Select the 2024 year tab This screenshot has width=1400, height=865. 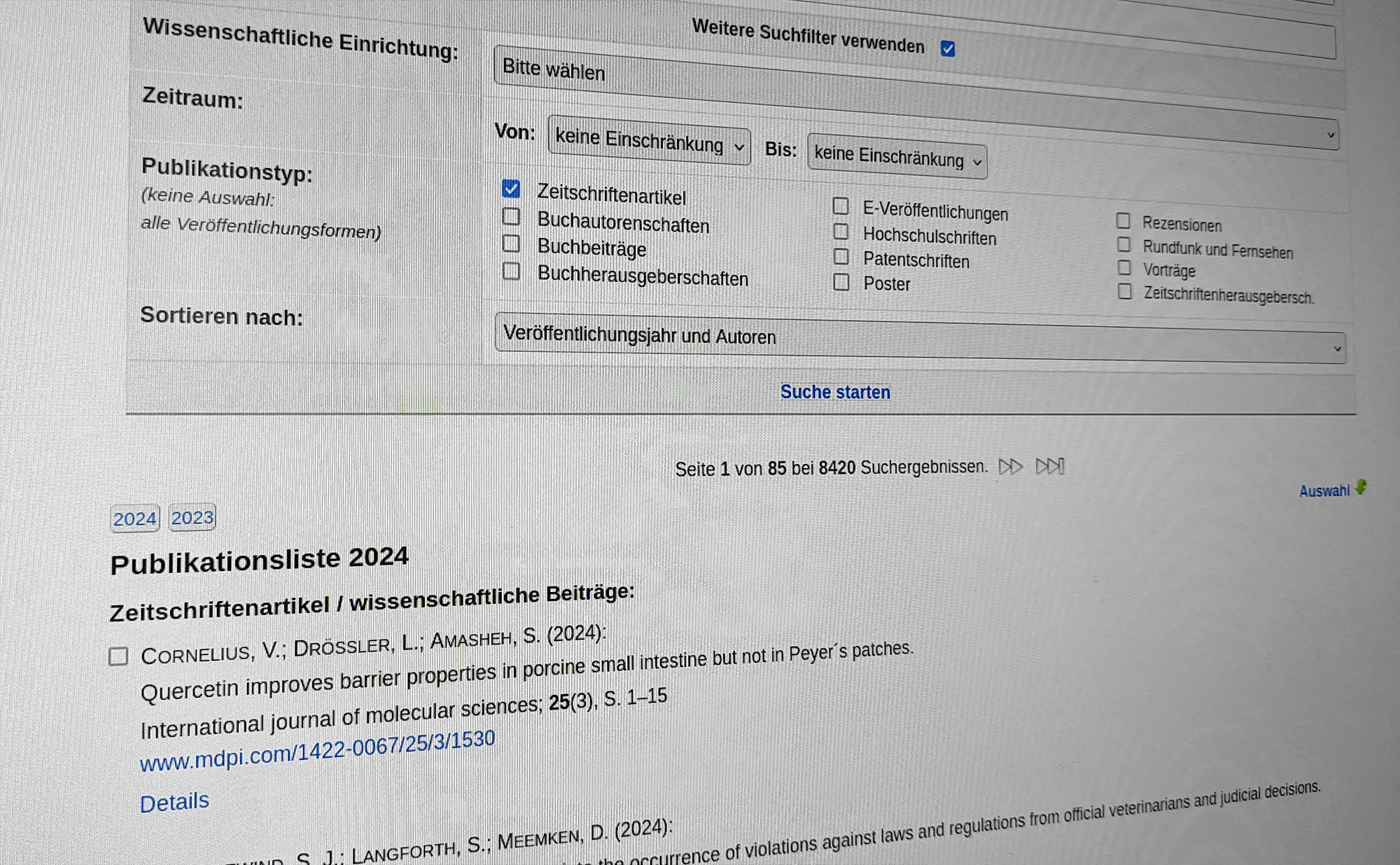pos(134,519)
